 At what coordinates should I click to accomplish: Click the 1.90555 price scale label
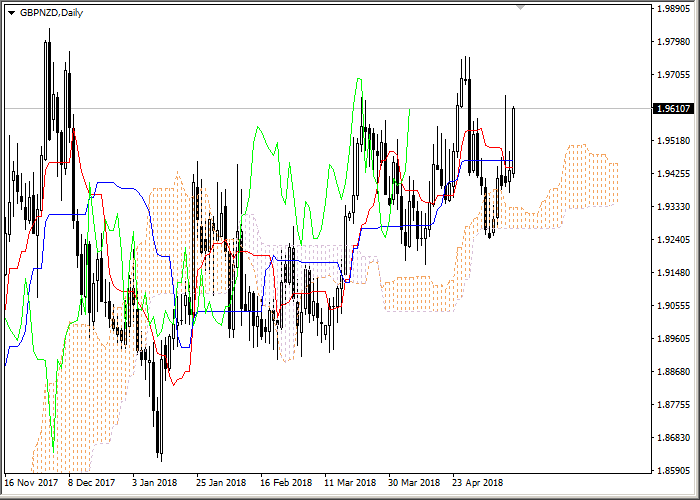[674, 306]
